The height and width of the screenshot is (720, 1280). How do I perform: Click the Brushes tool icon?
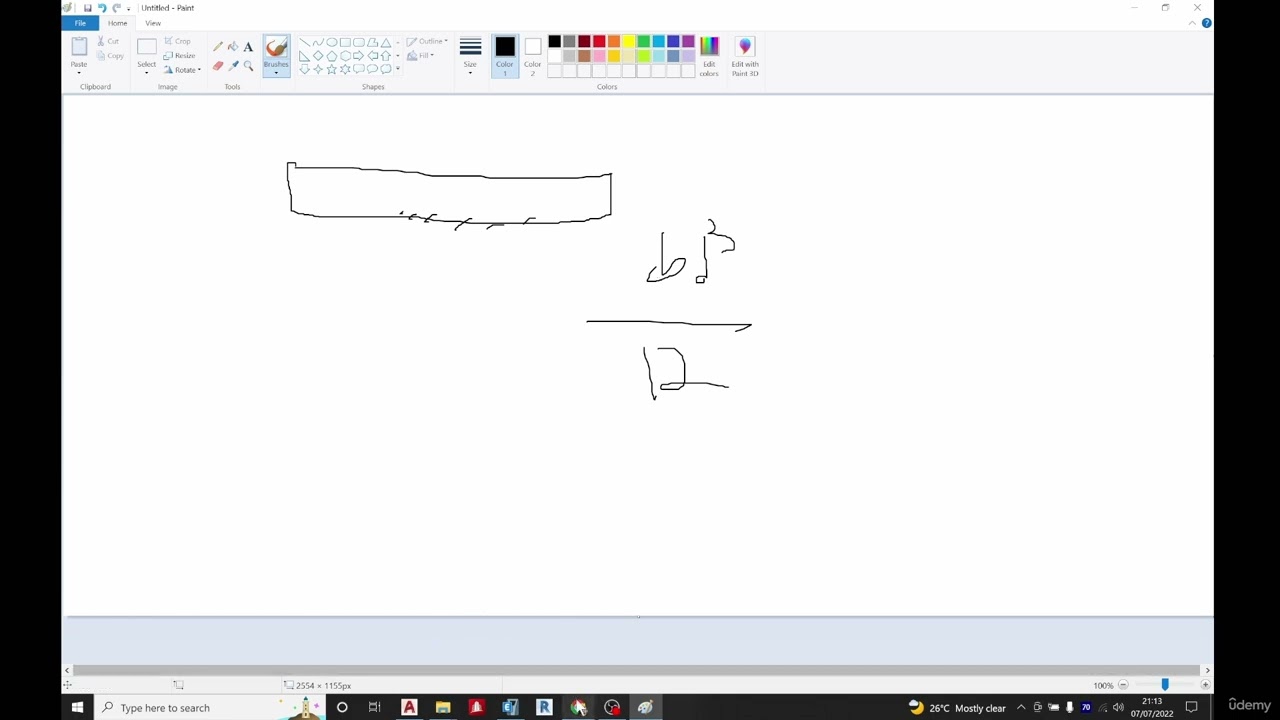(276, 47)
